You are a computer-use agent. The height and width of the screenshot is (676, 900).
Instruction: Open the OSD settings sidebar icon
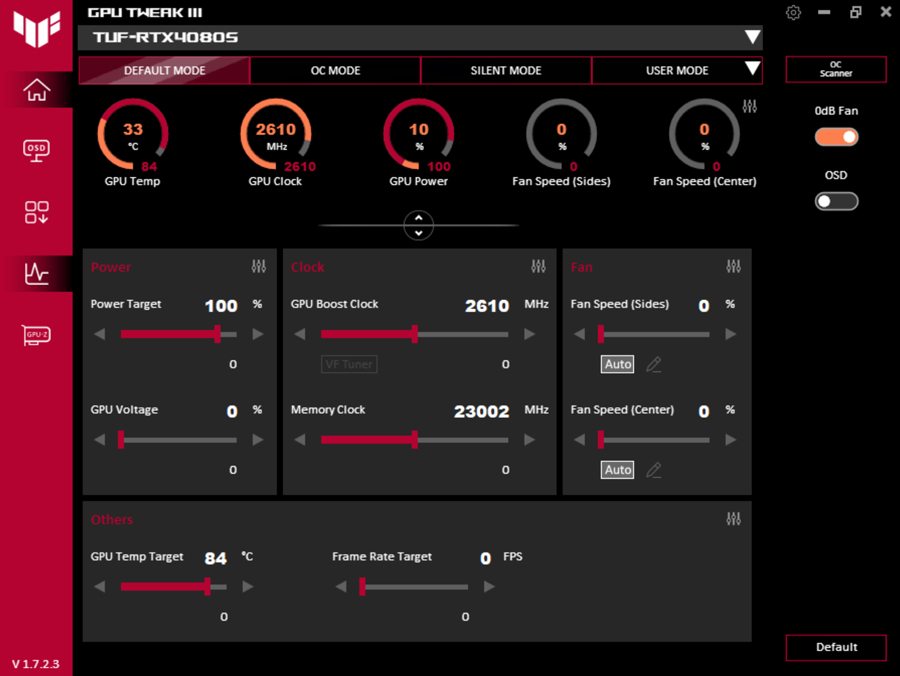click(37, 150)
